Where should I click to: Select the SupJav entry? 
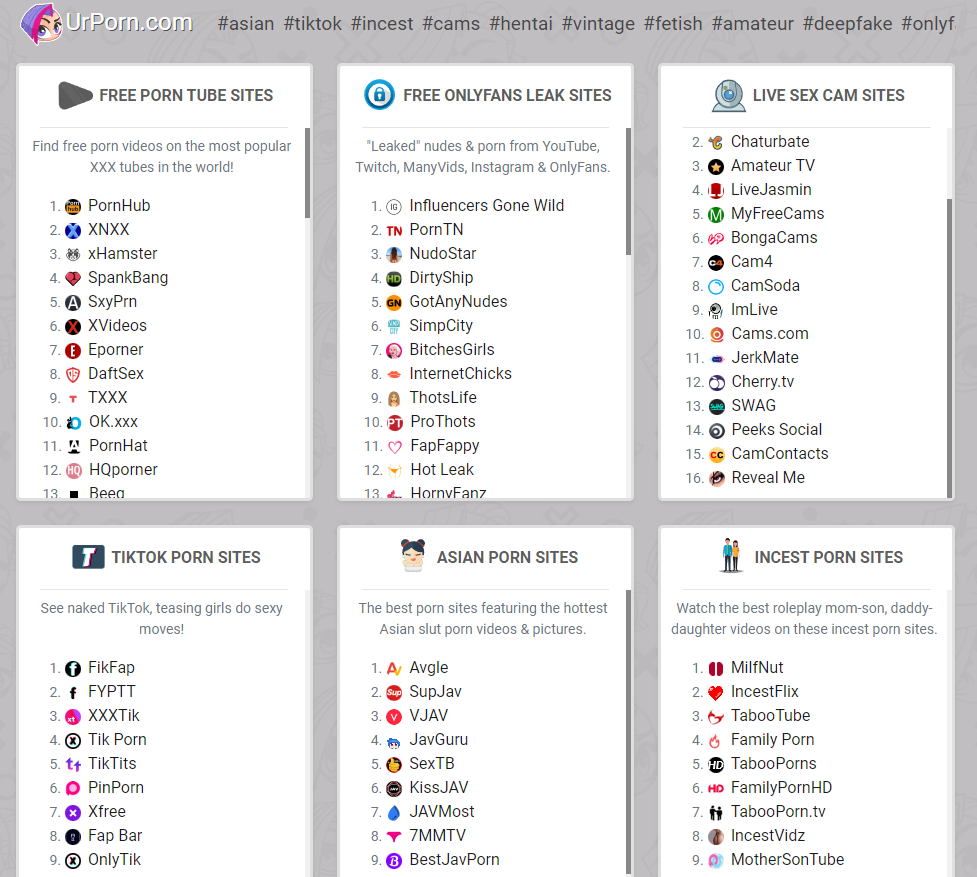[x=436, y=691]
